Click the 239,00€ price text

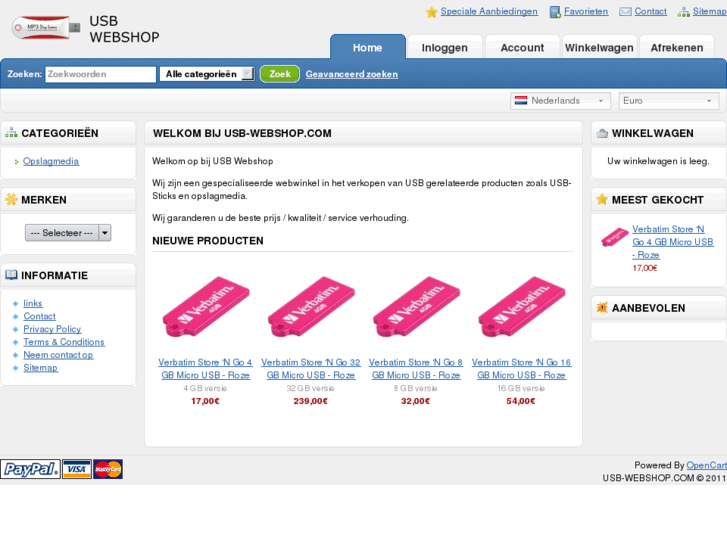(x=311, y=401)
